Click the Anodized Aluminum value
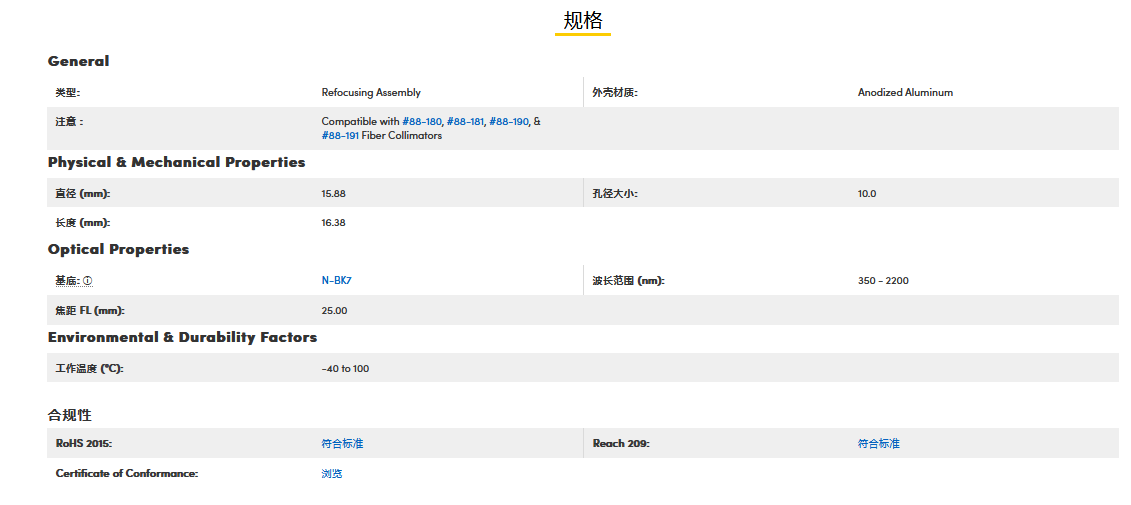The height and width of the screenshot is (505, 1131). [905, 93]
